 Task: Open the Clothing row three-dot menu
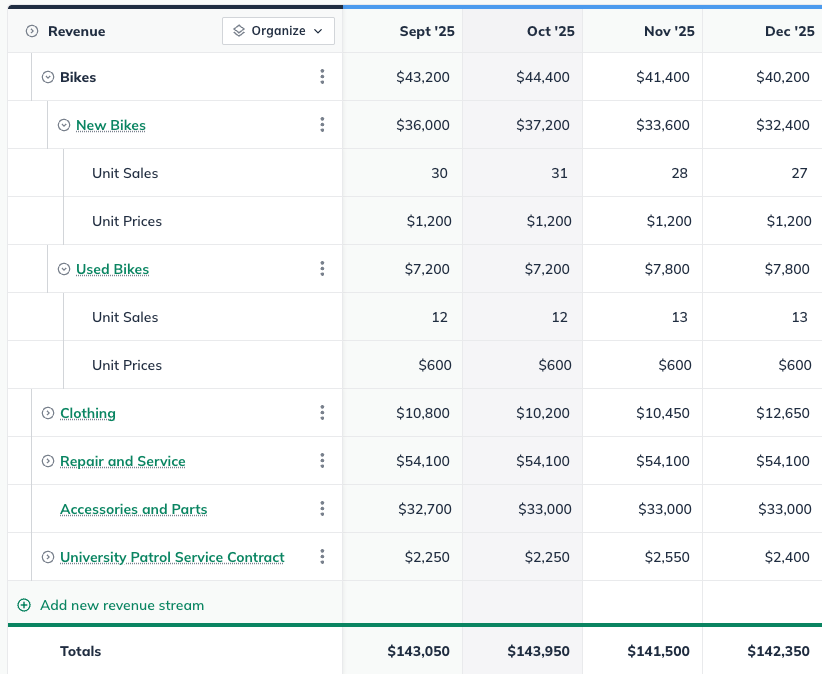click(322, 413)
